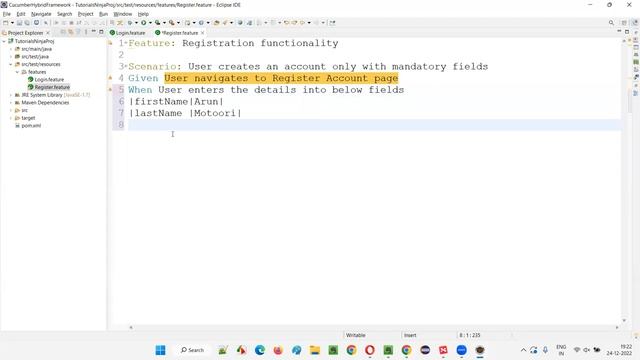Click the Writable status bar entry
Screen dimensions: 640x360
coord(356,335)
